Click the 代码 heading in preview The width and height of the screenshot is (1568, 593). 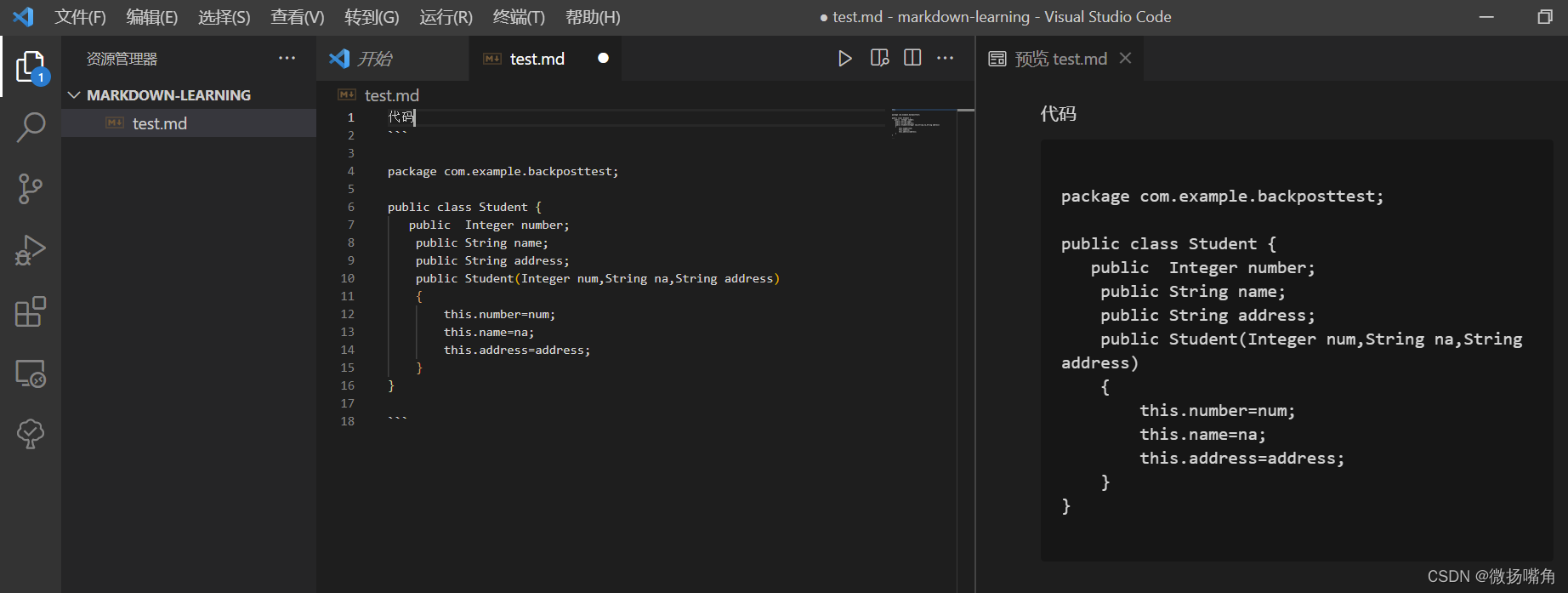1059,113
